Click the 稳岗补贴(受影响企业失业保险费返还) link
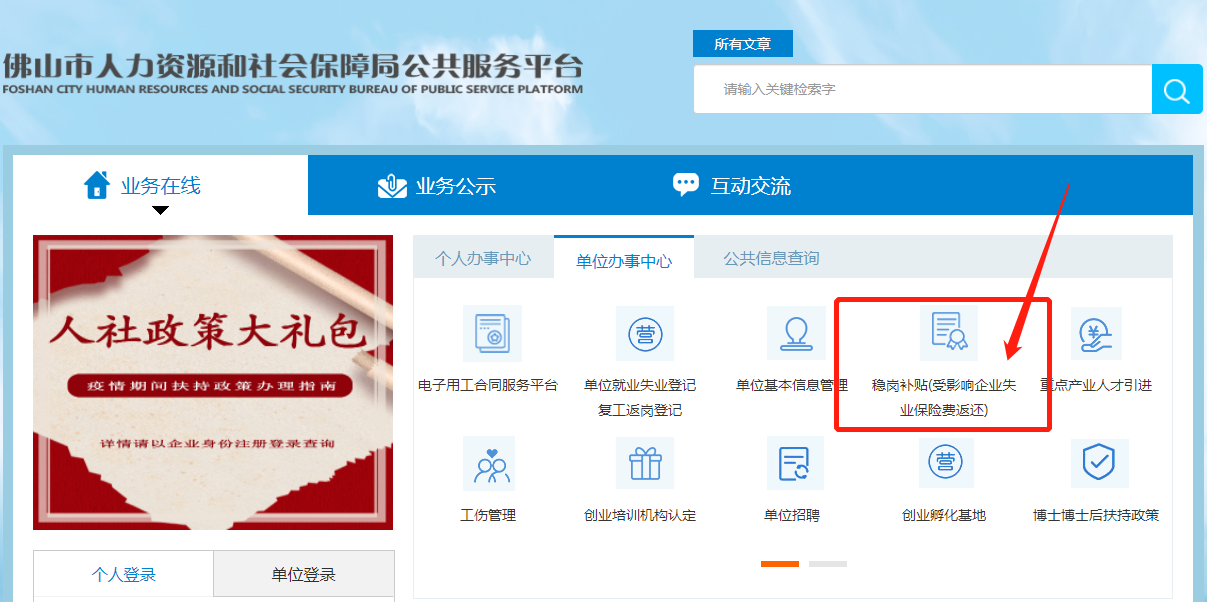Screen dimensions: 1207x602 pyautogui.click(x=944, y=397)
